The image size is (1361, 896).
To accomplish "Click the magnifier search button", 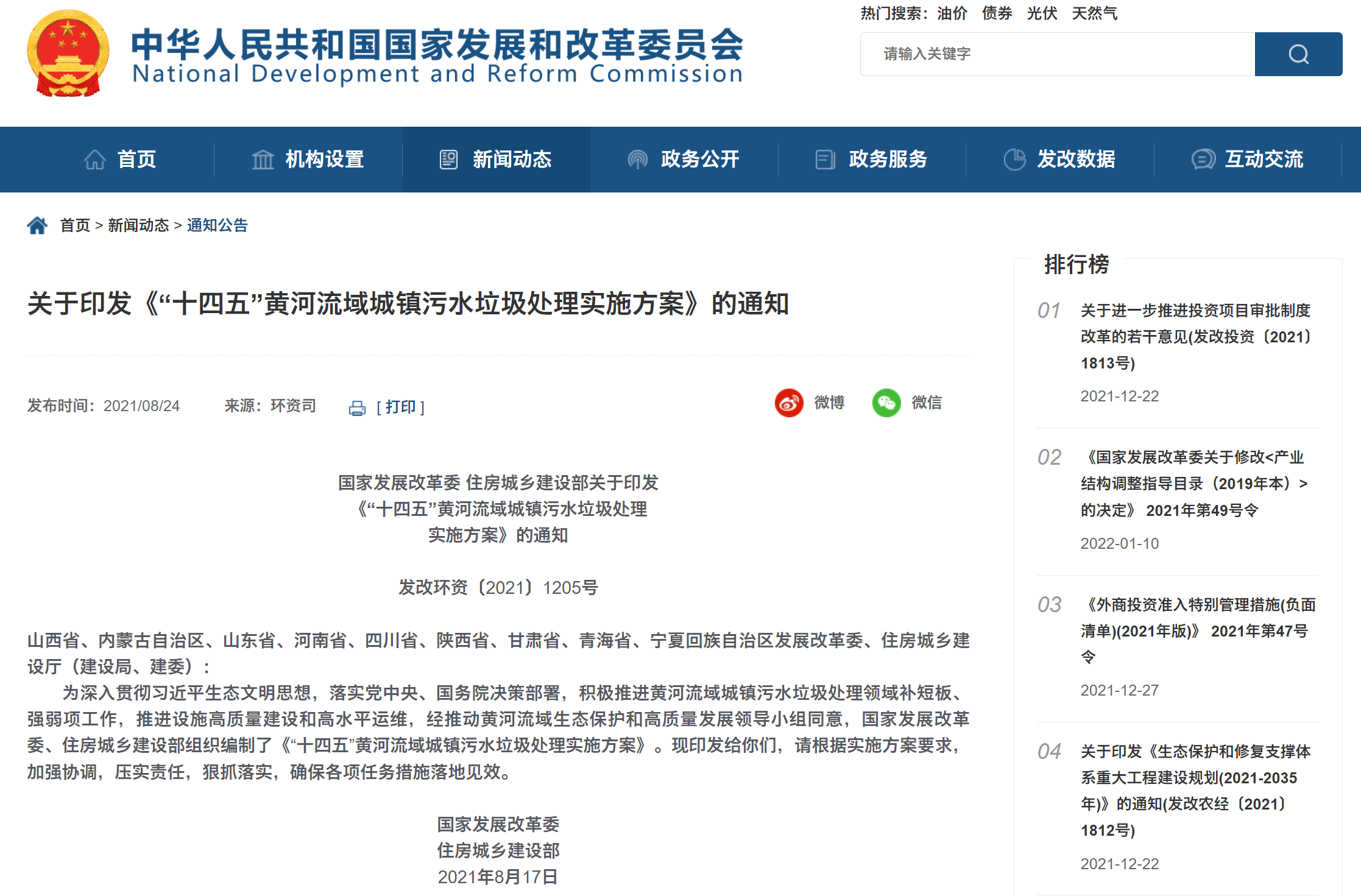I will (x=1298, y=54).
